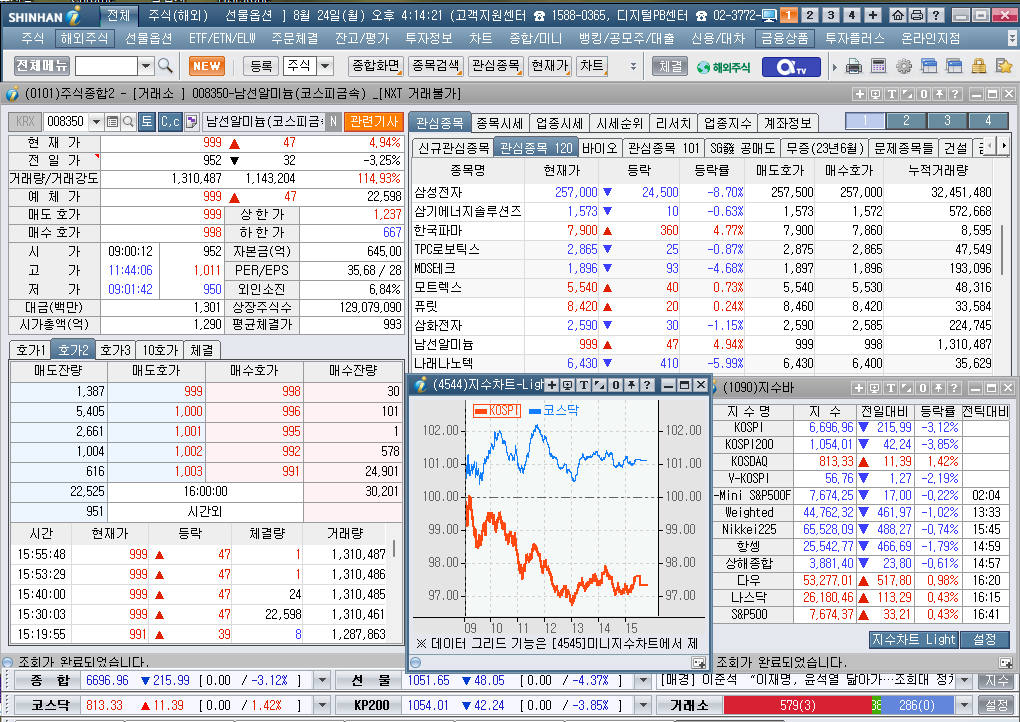Toggle the KOSPI legend in index chart
This screenshot has height=722, width=1020.
tap(498, 410)
